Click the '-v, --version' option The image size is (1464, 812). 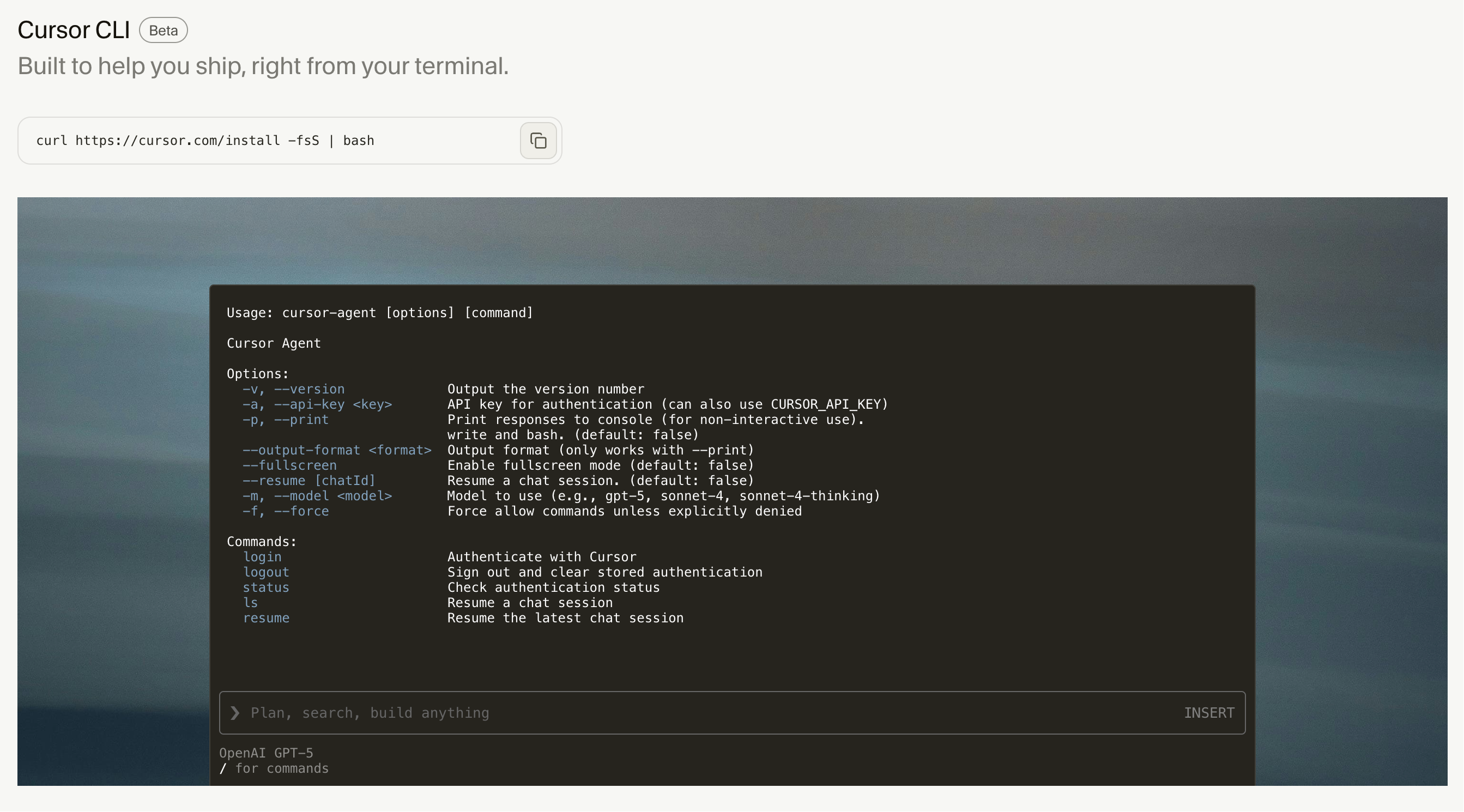pos(293,389)
